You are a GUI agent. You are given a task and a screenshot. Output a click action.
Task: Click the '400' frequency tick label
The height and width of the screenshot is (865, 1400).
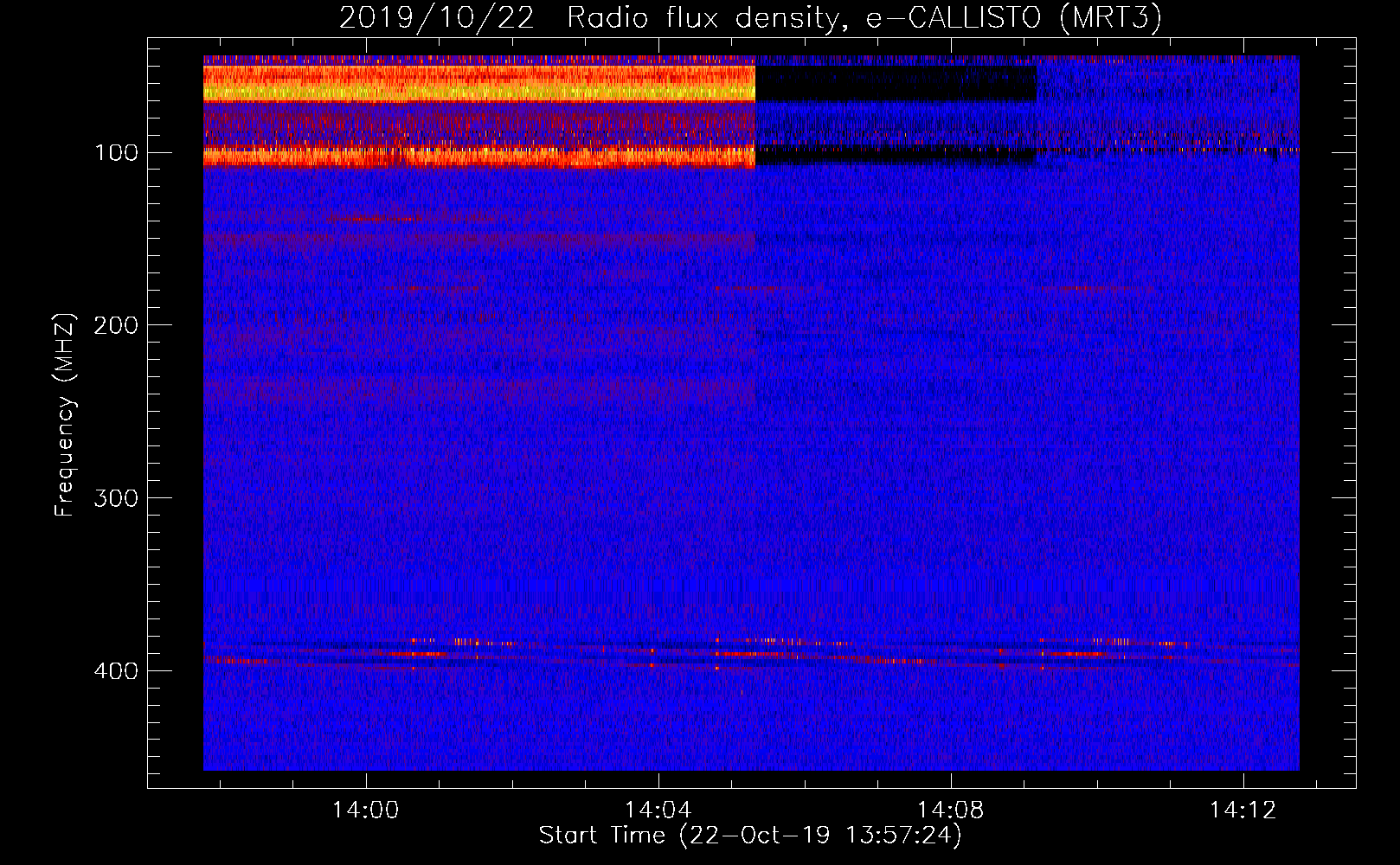(116, 671)
